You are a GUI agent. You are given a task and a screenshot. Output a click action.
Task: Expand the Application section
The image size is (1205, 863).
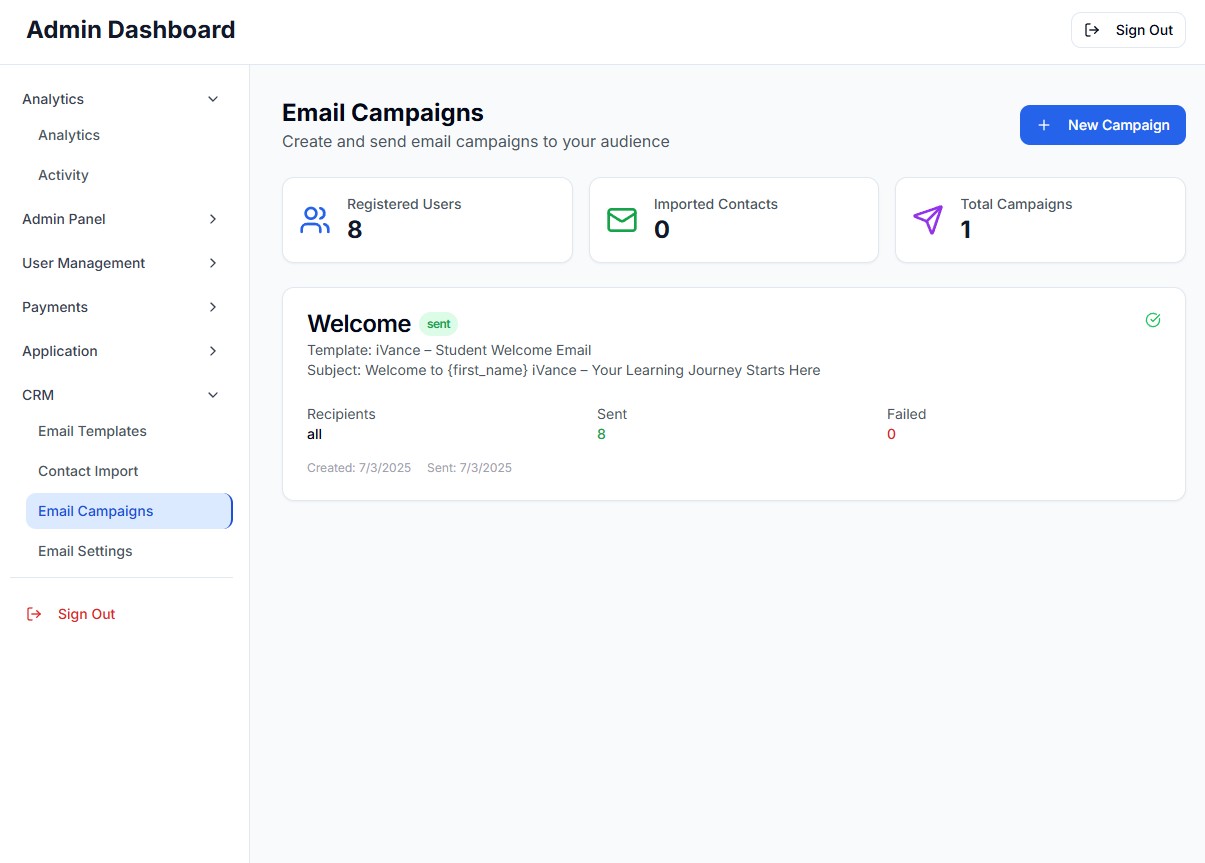click(x=212, y=351)
